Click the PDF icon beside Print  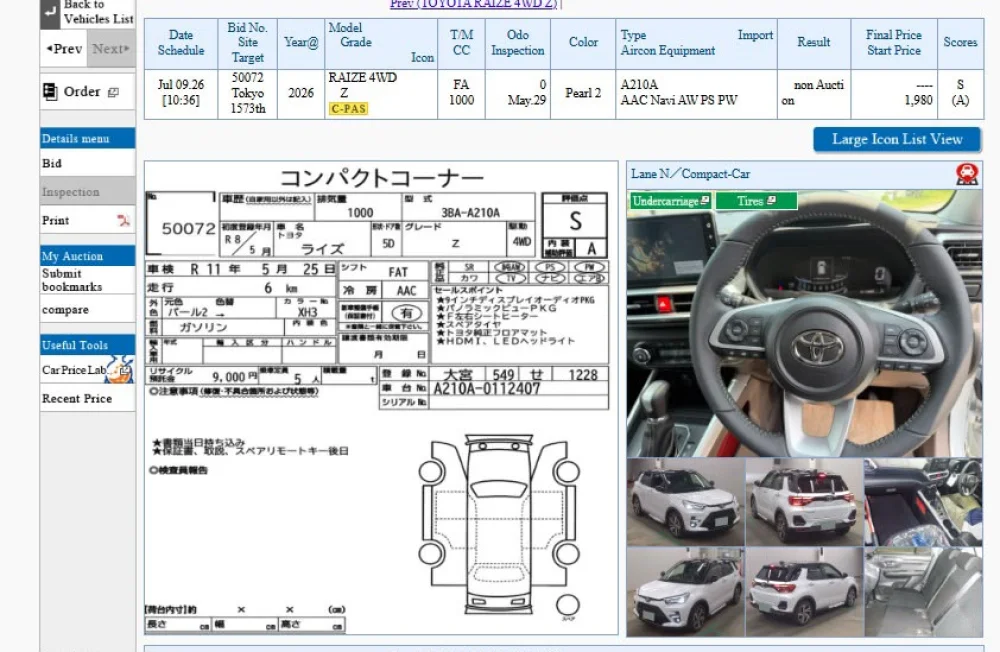(123, 220)
